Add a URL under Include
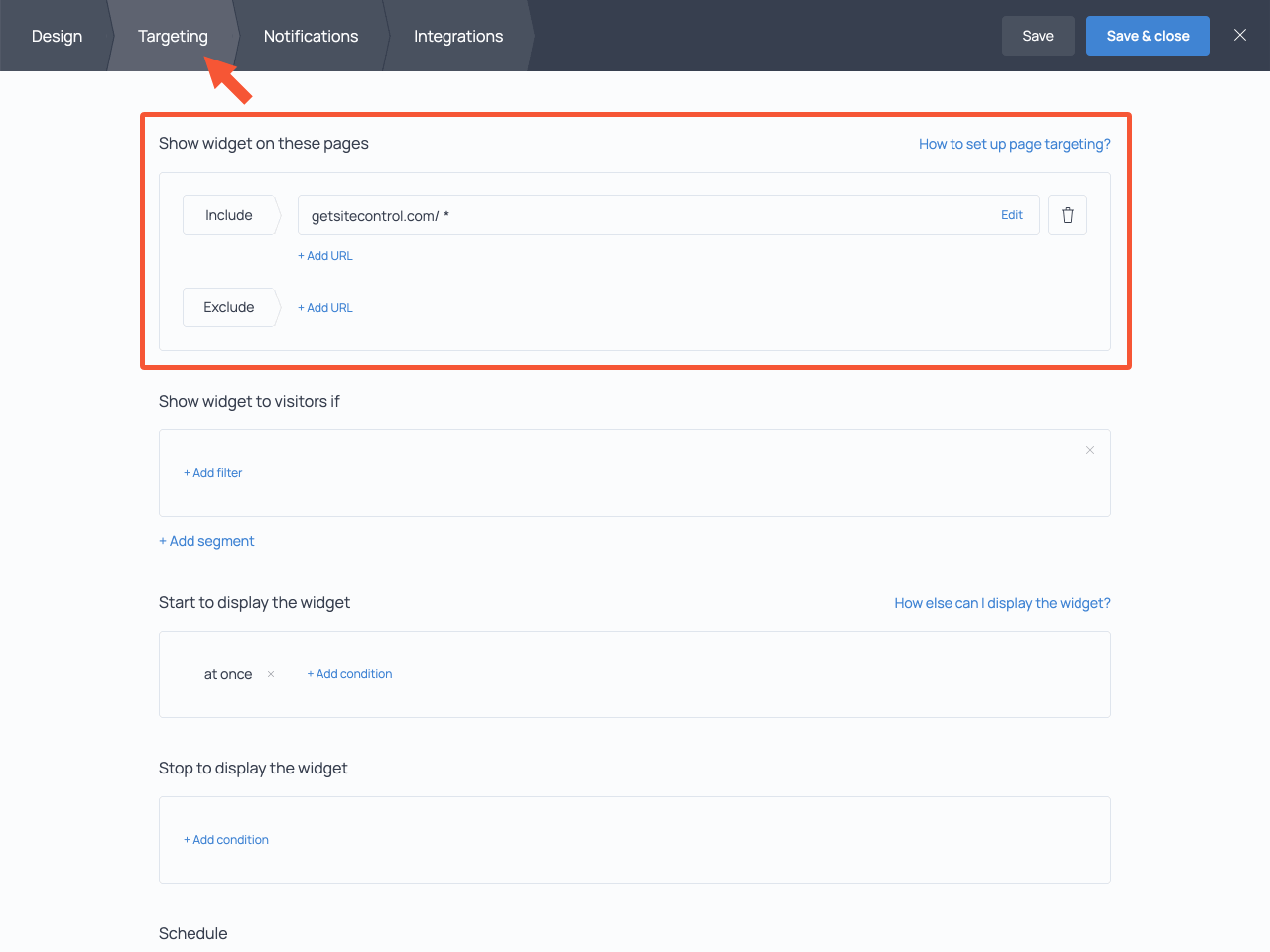The width and height of the screenshot is (1270, 952). pyautogui.click(x=324, y=255)
